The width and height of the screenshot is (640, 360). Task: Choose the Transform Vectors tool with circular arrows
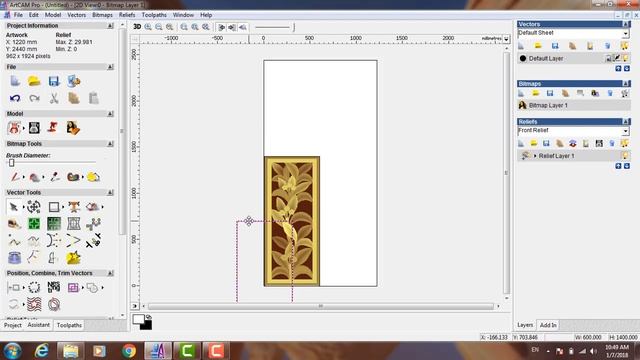[x=34, y=207]
